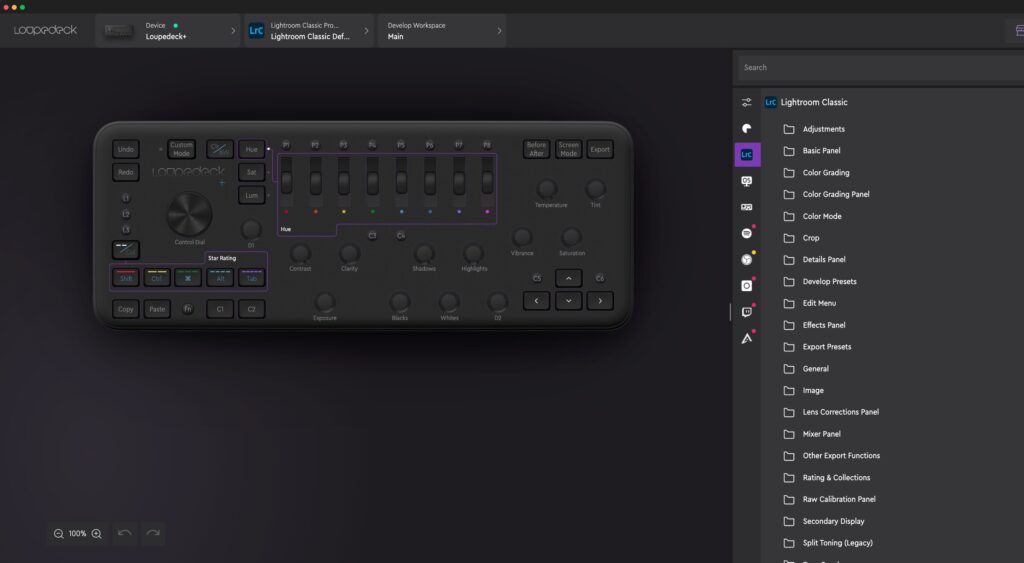Open the Spotify plugin sidebar icon
Viewport: 1024px width, 563px height.
coord(747,233)
